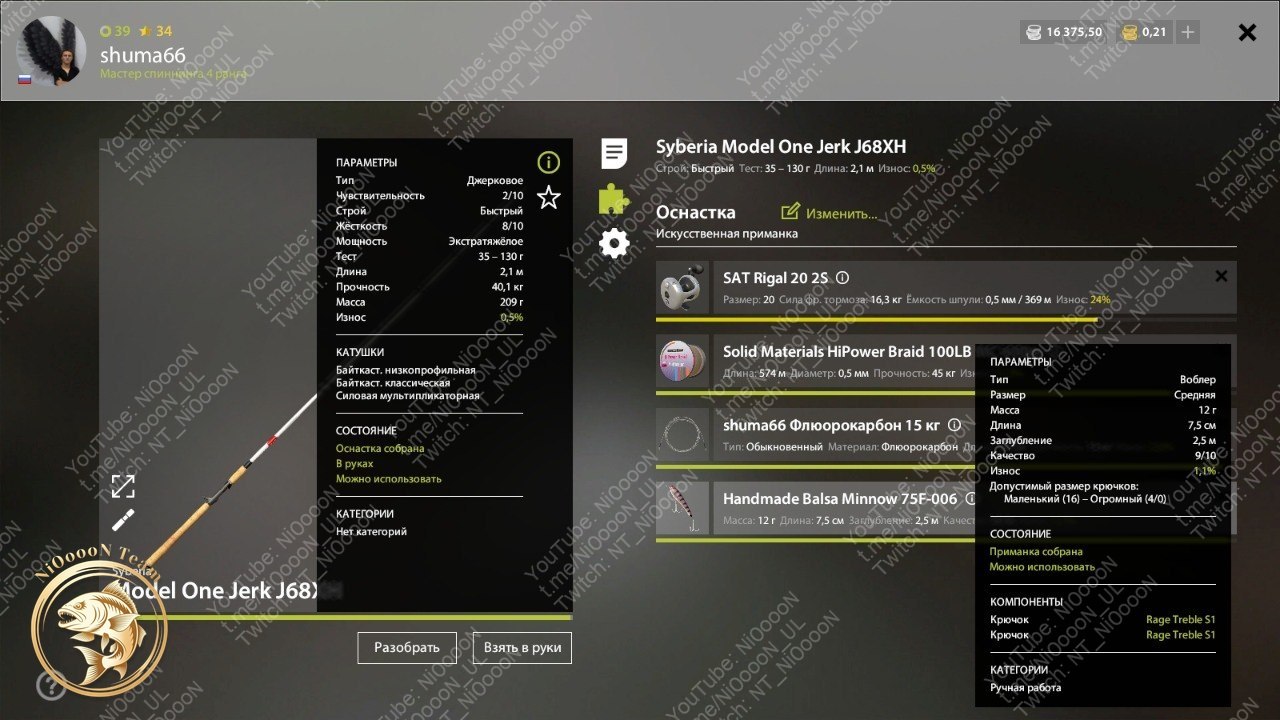Select the green puzzle piece rigging tab
This screenshot has height=720, width=1280.
pyautogui.click(x=614, y=199)
